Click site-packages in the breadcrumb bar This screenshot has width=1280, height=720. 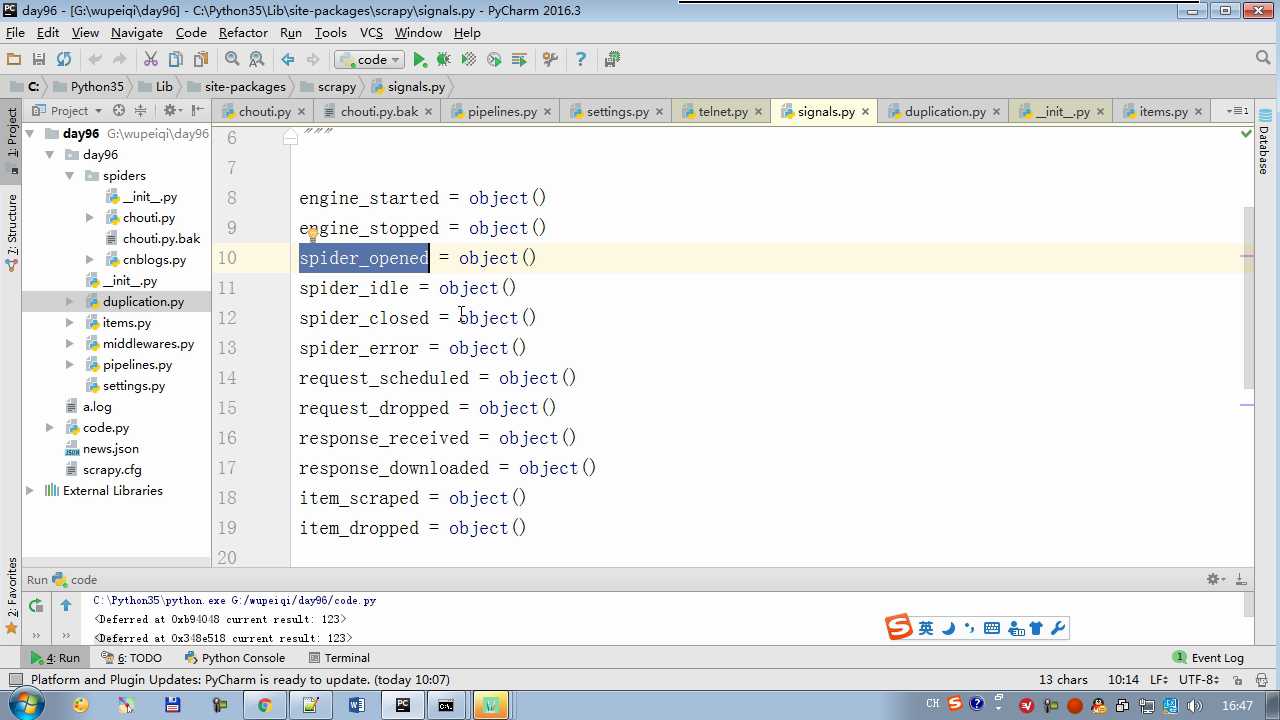coord(245,87)
